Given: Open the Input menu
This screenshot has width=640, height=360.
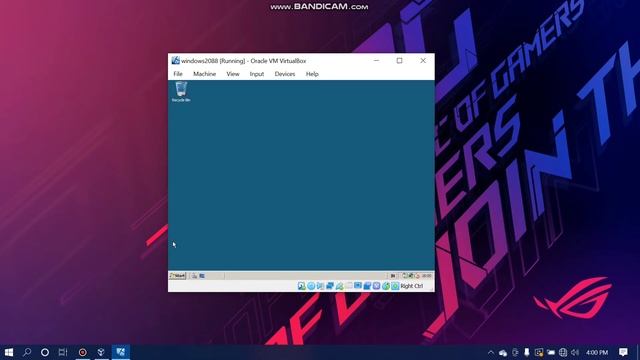Looking at the screenshot, I should point(257,74).
